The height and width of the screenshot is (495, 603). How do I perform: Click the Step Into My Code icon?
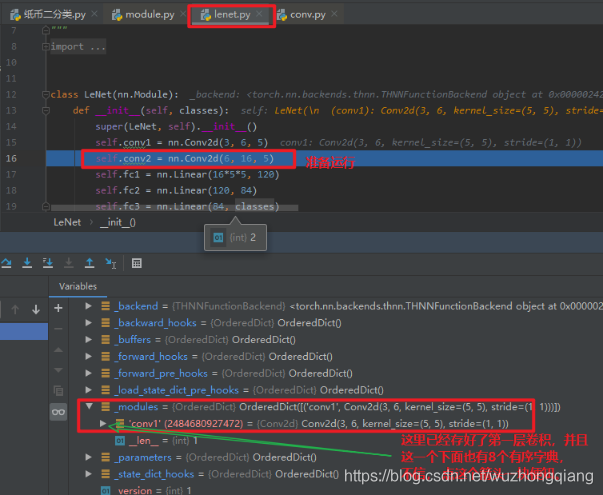48,263
